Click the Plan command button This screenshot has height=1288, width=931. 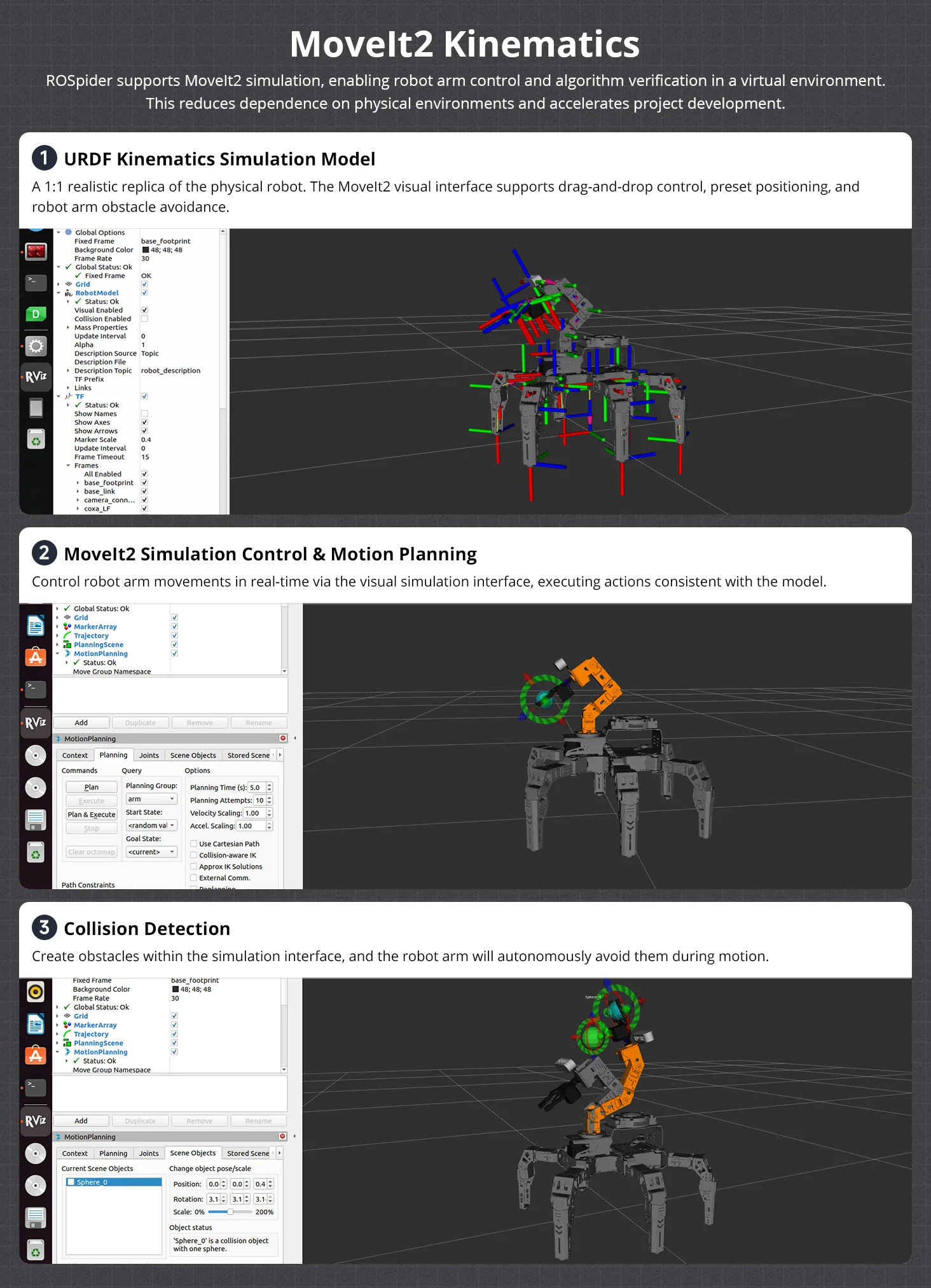pyautogui.click(x=92, y=787)
